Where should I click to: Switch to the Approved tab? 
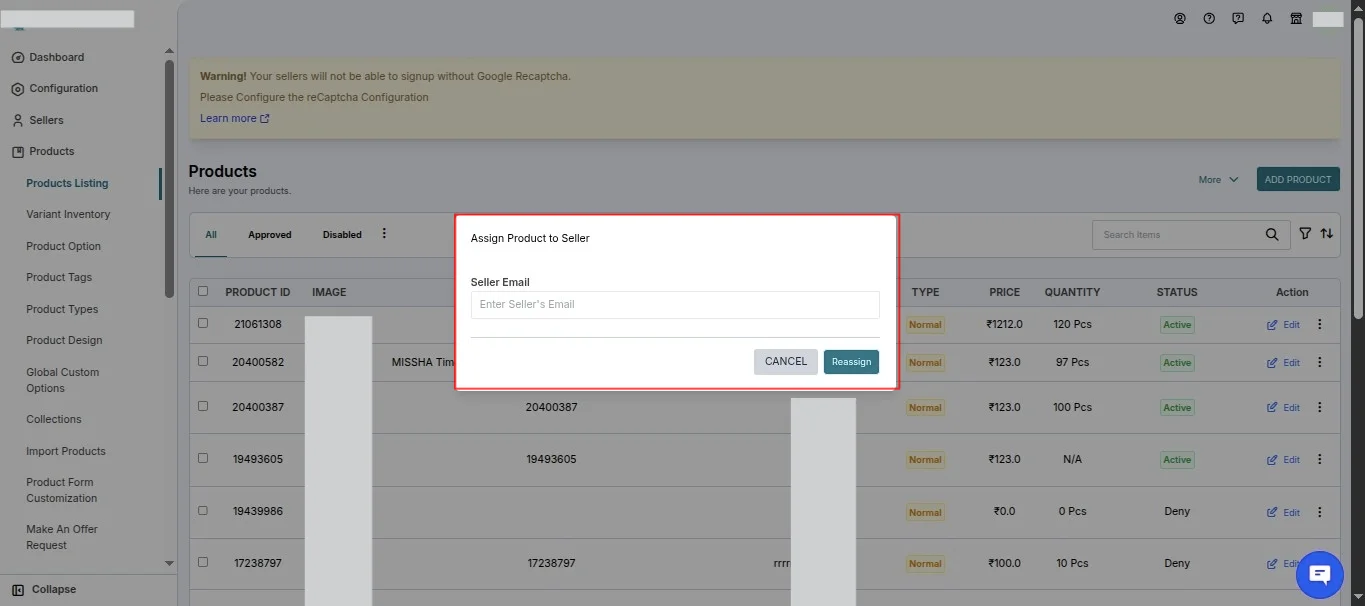tap(270, 235)
